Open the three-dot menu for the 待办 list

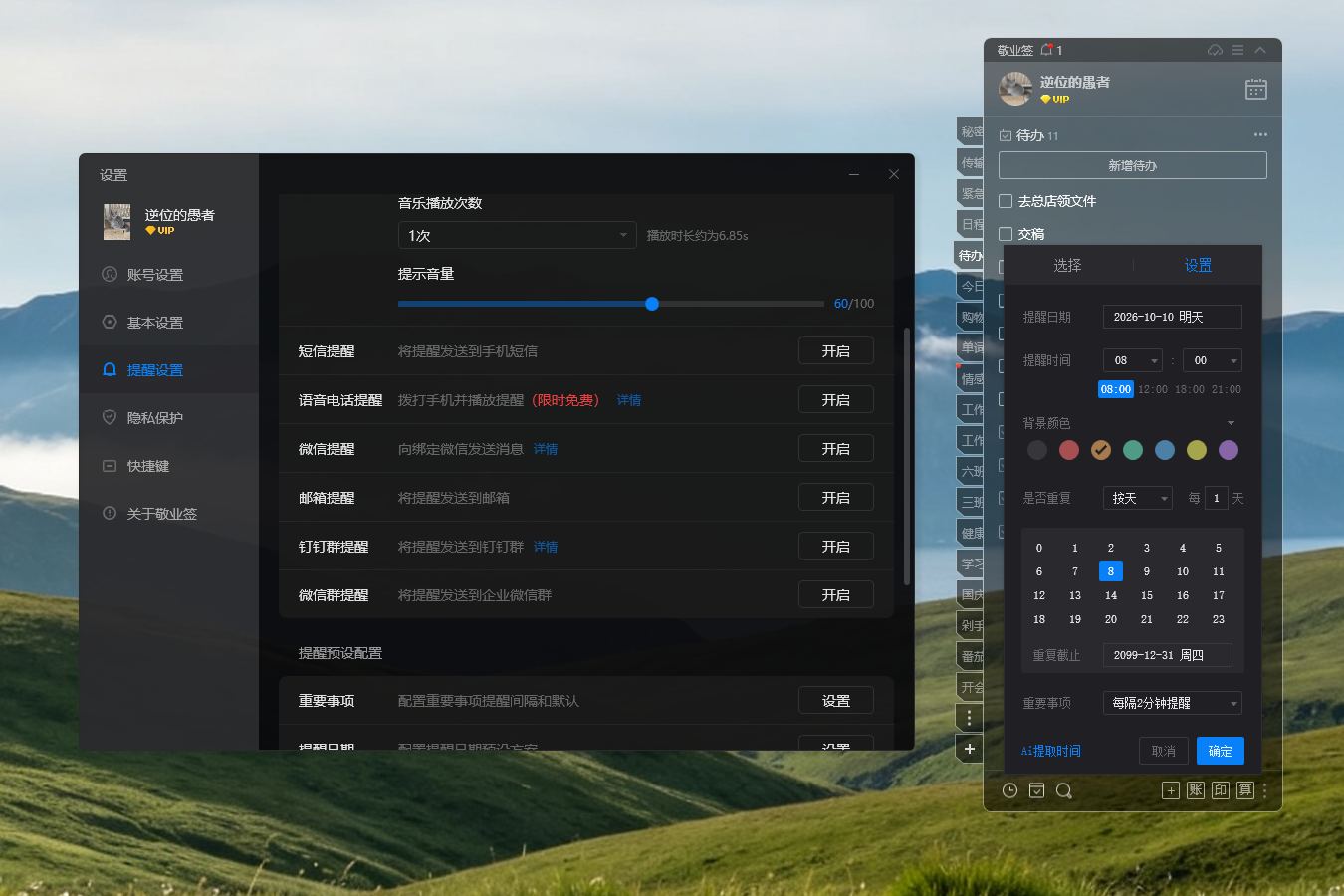tap(1260, 134)
